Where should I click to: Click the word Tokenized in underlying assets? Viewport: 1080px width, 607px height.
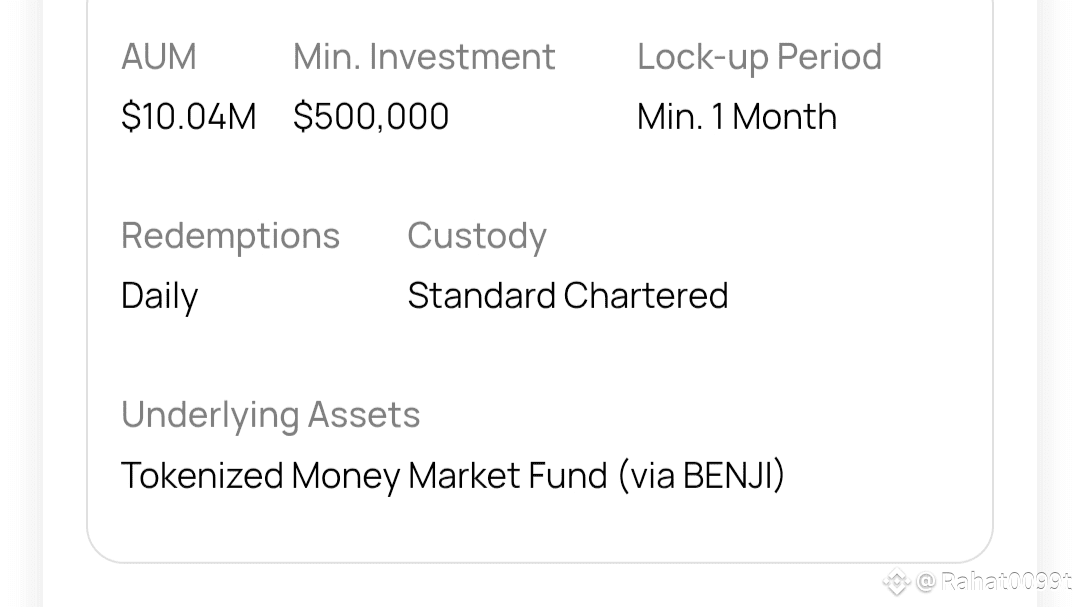202,475
